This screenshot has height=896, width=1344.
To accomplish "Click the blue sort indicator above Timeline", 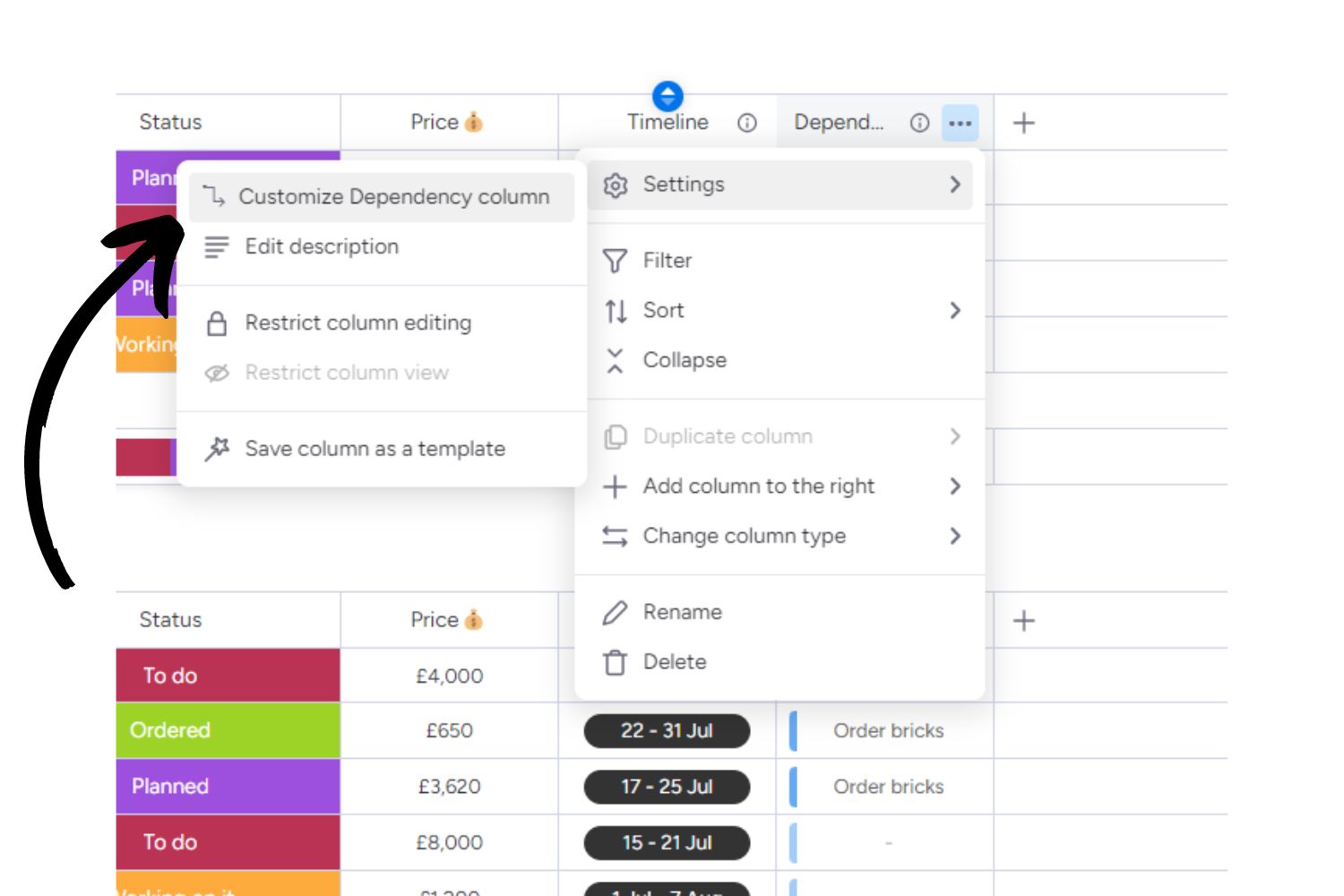I will 668,96.
